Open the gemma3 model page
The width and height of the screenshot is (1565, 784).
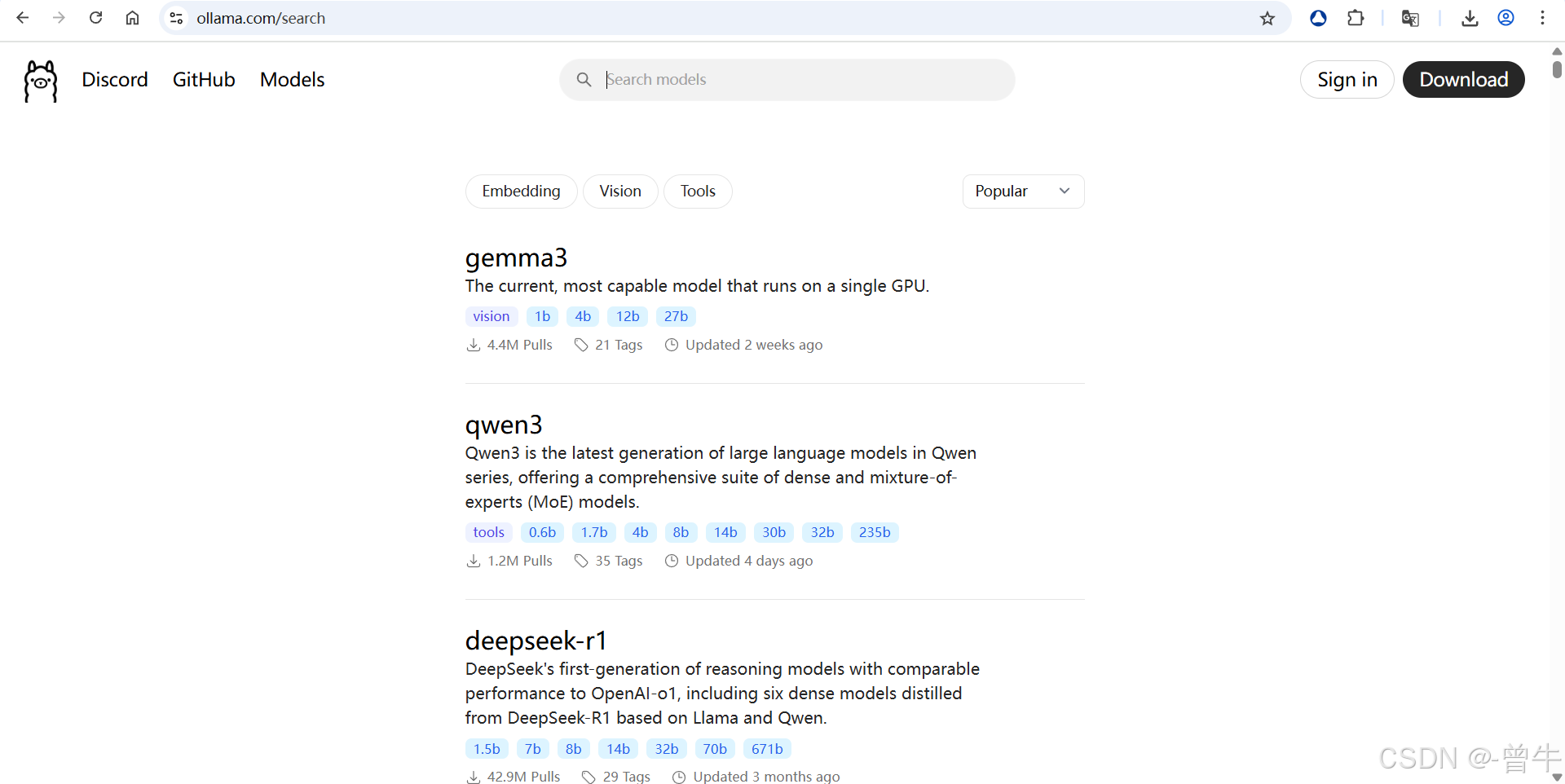pos(516,258)
